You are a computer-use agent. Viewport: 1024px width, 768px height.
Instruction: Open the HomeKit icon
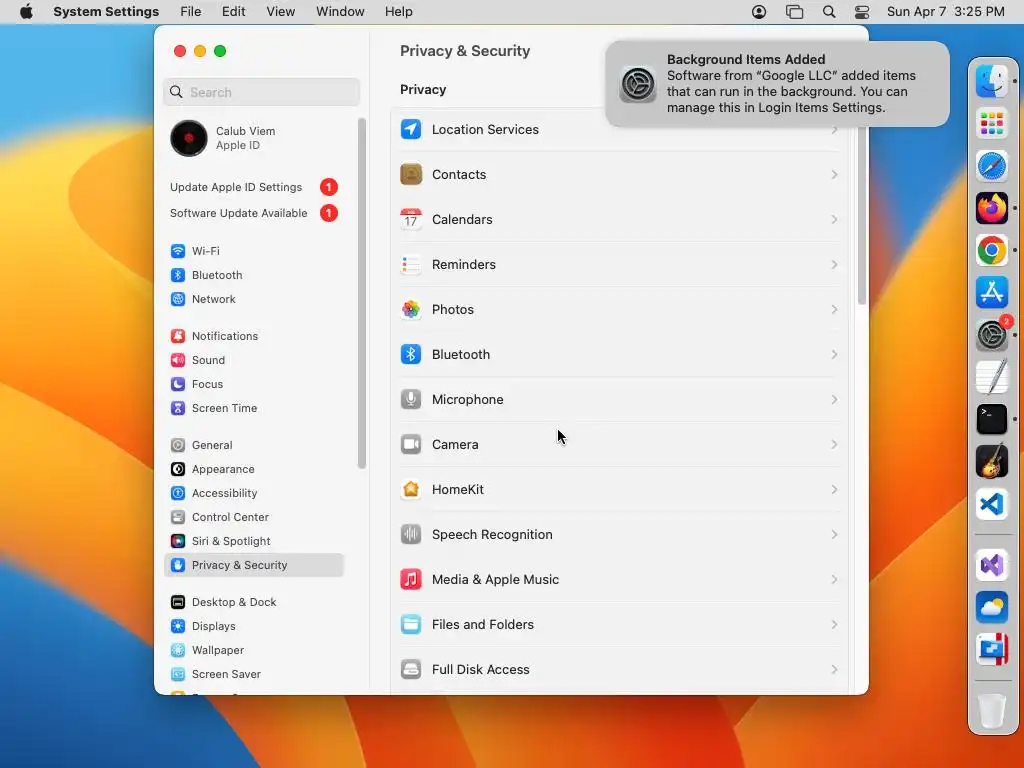411,489
